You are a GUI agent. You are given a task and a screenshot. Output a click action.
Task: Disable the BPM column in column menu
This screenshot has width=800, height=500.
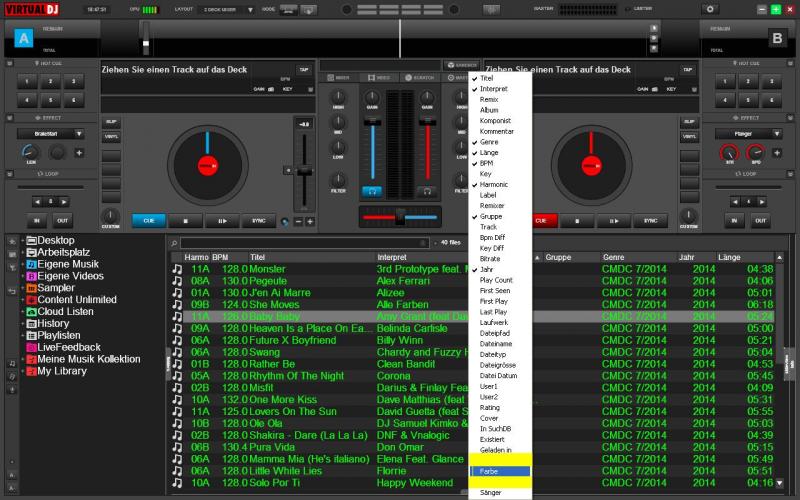(x=488, y=163)
